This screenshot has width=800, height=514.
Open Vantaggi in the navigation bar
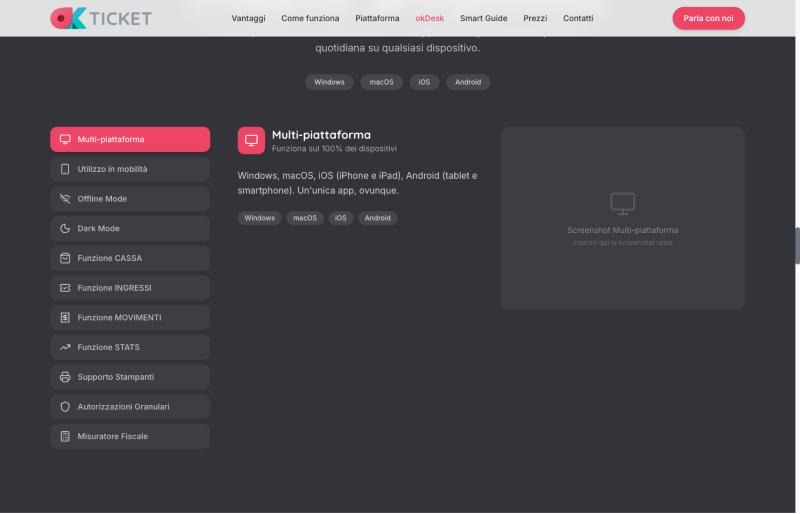click(x=248, y=18)
